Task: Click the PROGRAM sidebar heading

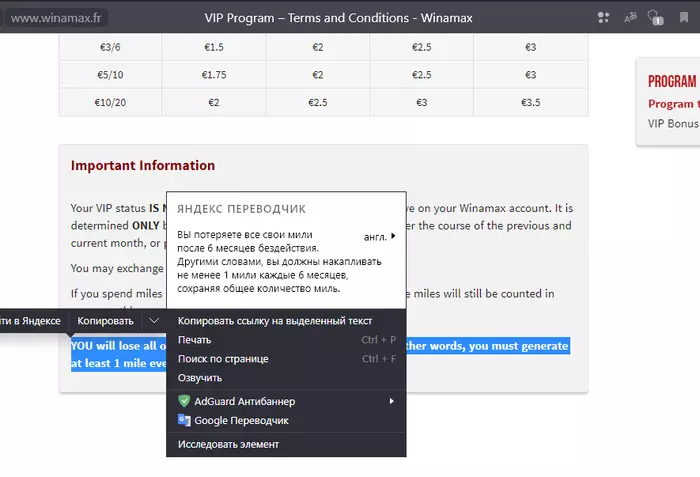Action: 674,81
